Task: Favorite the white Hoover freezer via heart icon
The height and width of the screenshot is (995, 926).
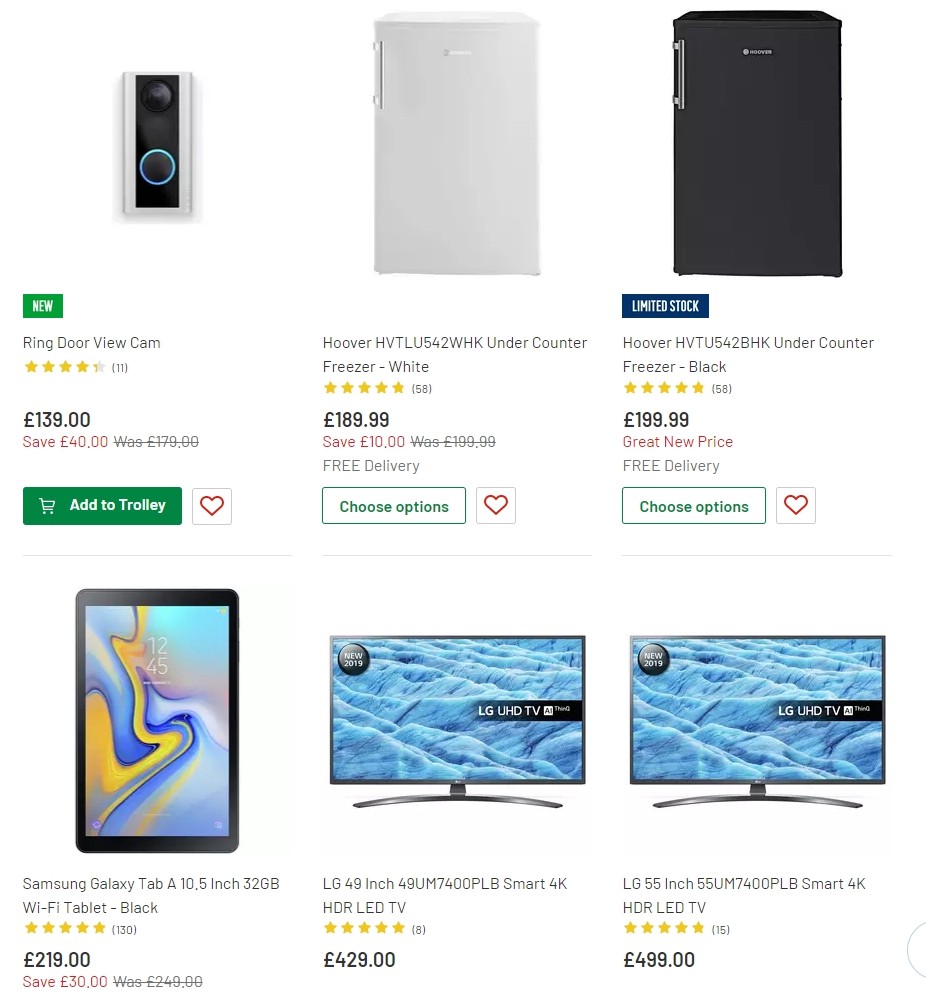Action: tap(496, 506)
